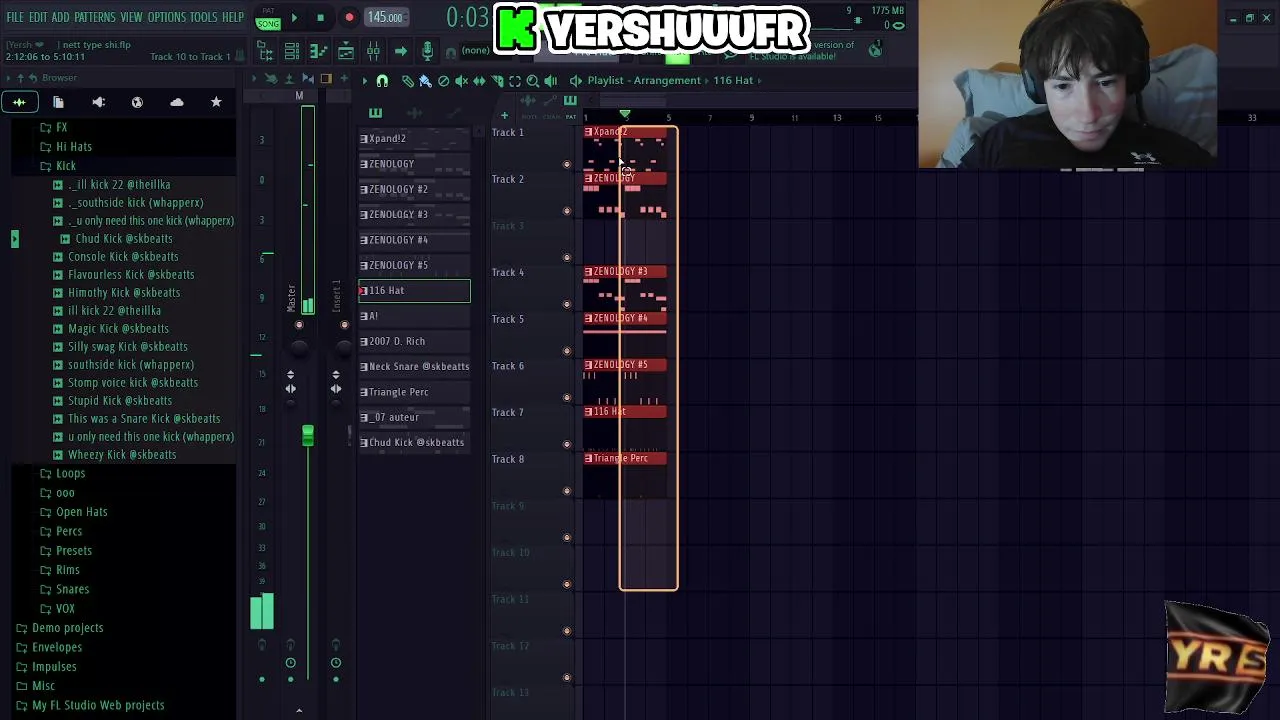The width and height of the screenshot is (1280, 720).
Task: Open the pattern selector (none) dropdown
Action: click(474, 51)
